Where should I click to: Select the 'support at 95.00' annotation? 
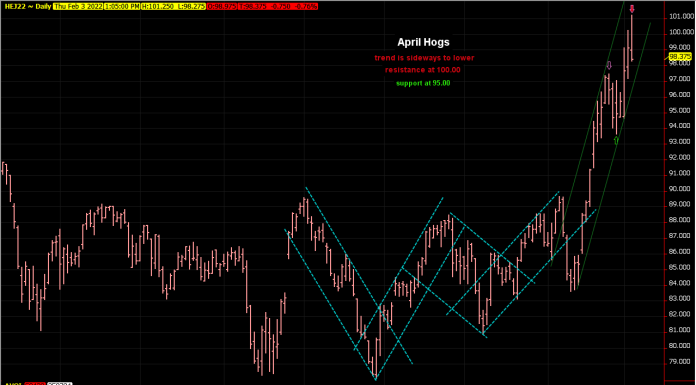(423, 83)
